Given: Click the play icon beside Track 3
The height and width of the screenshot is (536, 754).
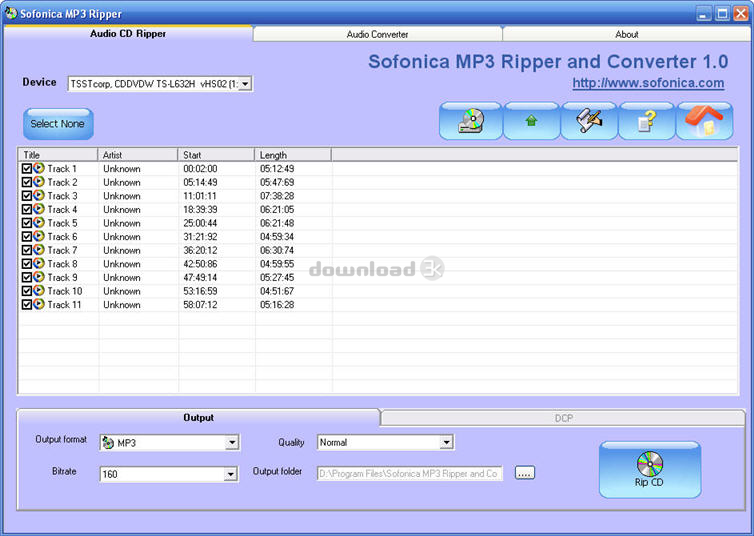Looking at the screenshot, I should click(39, 196).
